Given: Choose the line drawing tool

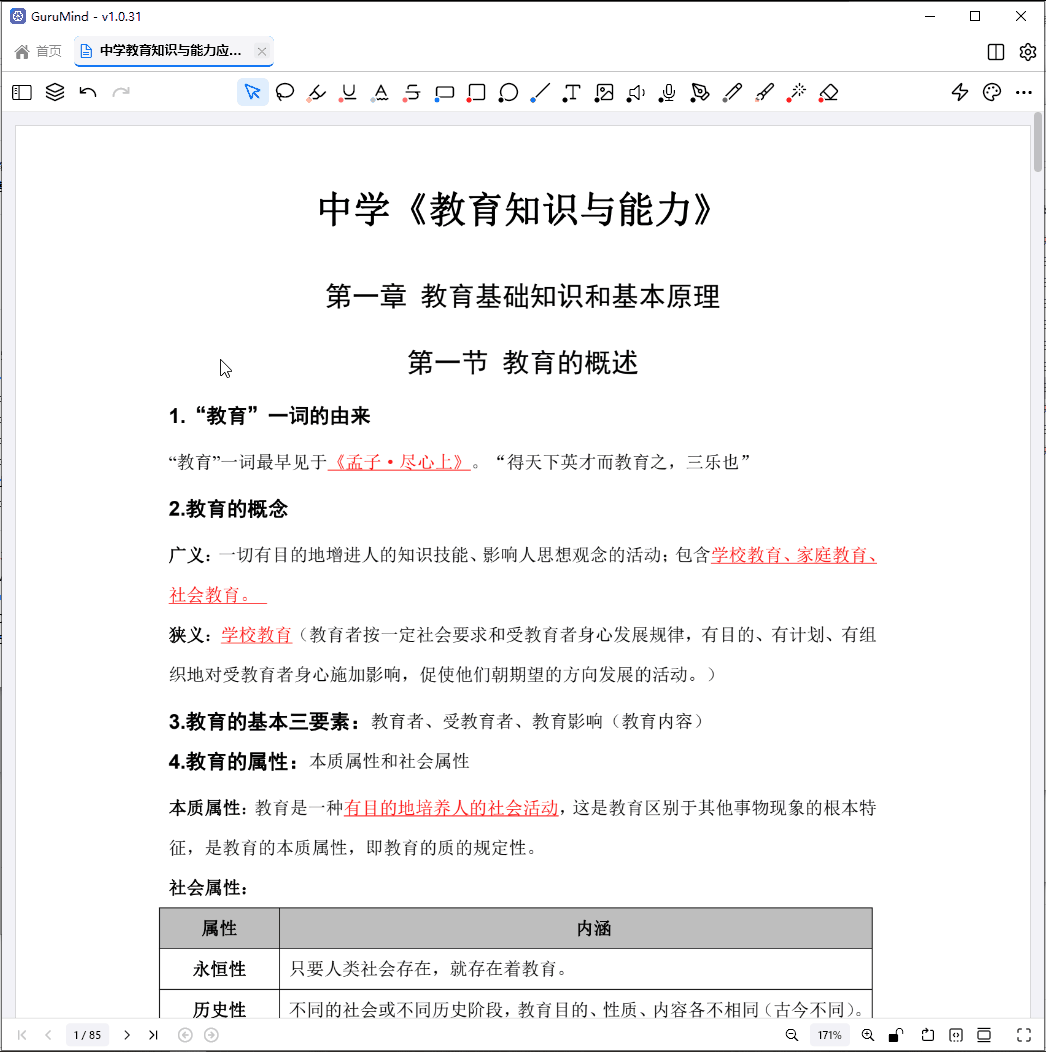Looking at the screenshot, I should click(539, 93).
